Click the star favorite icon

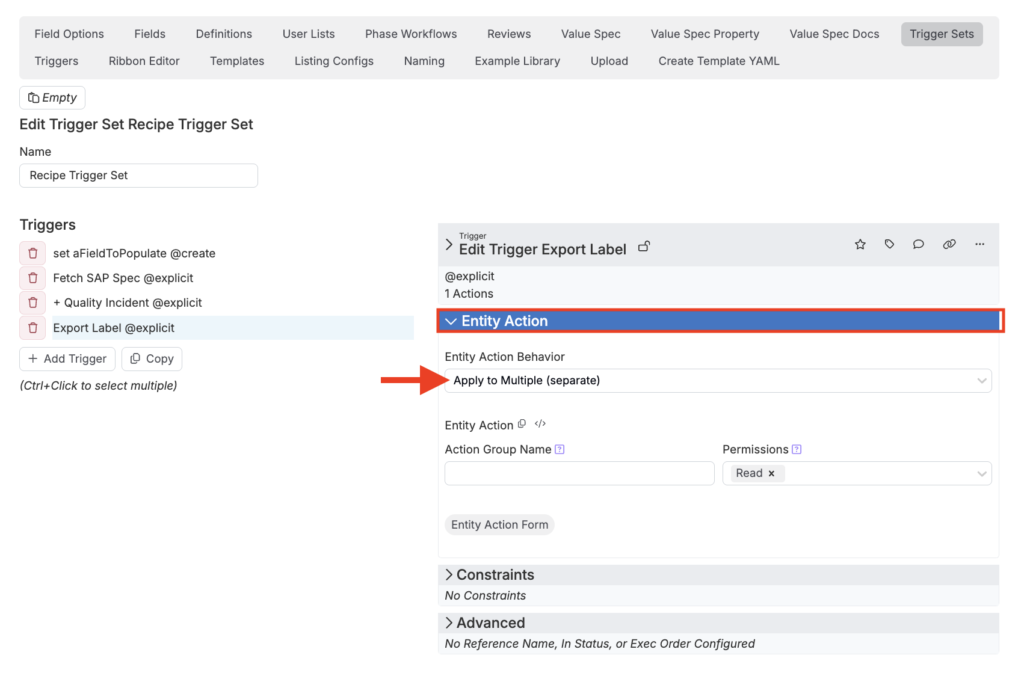[860, 244]
